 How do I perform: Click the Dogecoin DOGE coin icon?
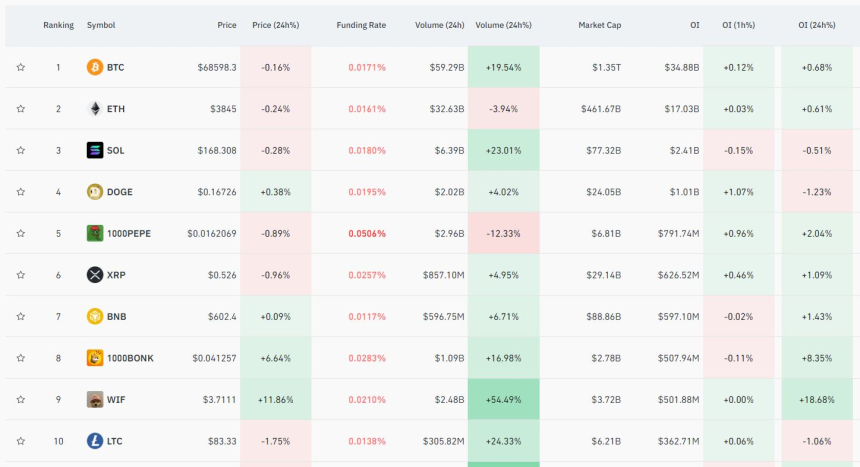coord(95,192)
